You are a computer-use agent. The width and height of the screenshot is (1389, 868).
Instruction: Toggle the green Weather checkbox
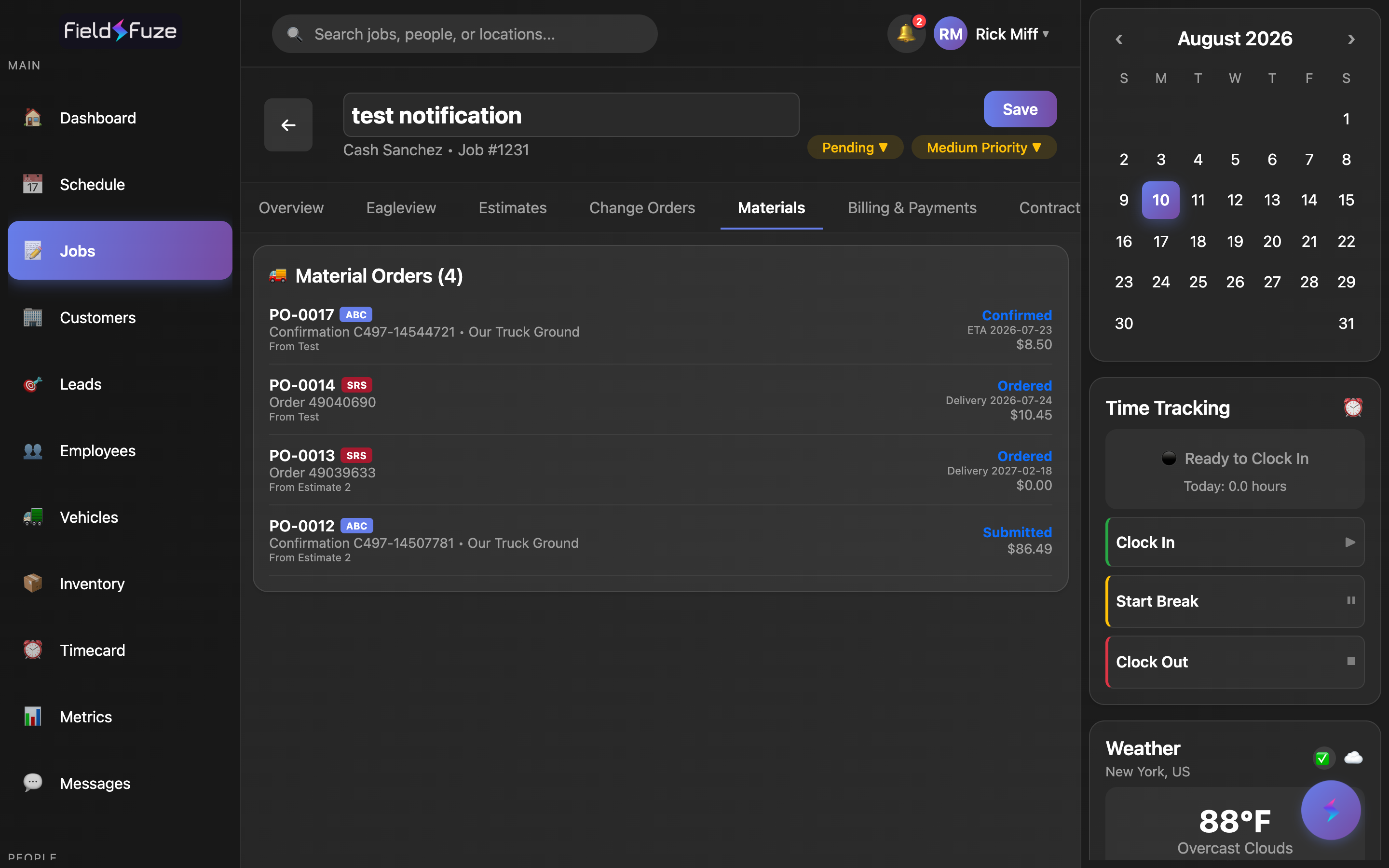tap(1322, 759)
